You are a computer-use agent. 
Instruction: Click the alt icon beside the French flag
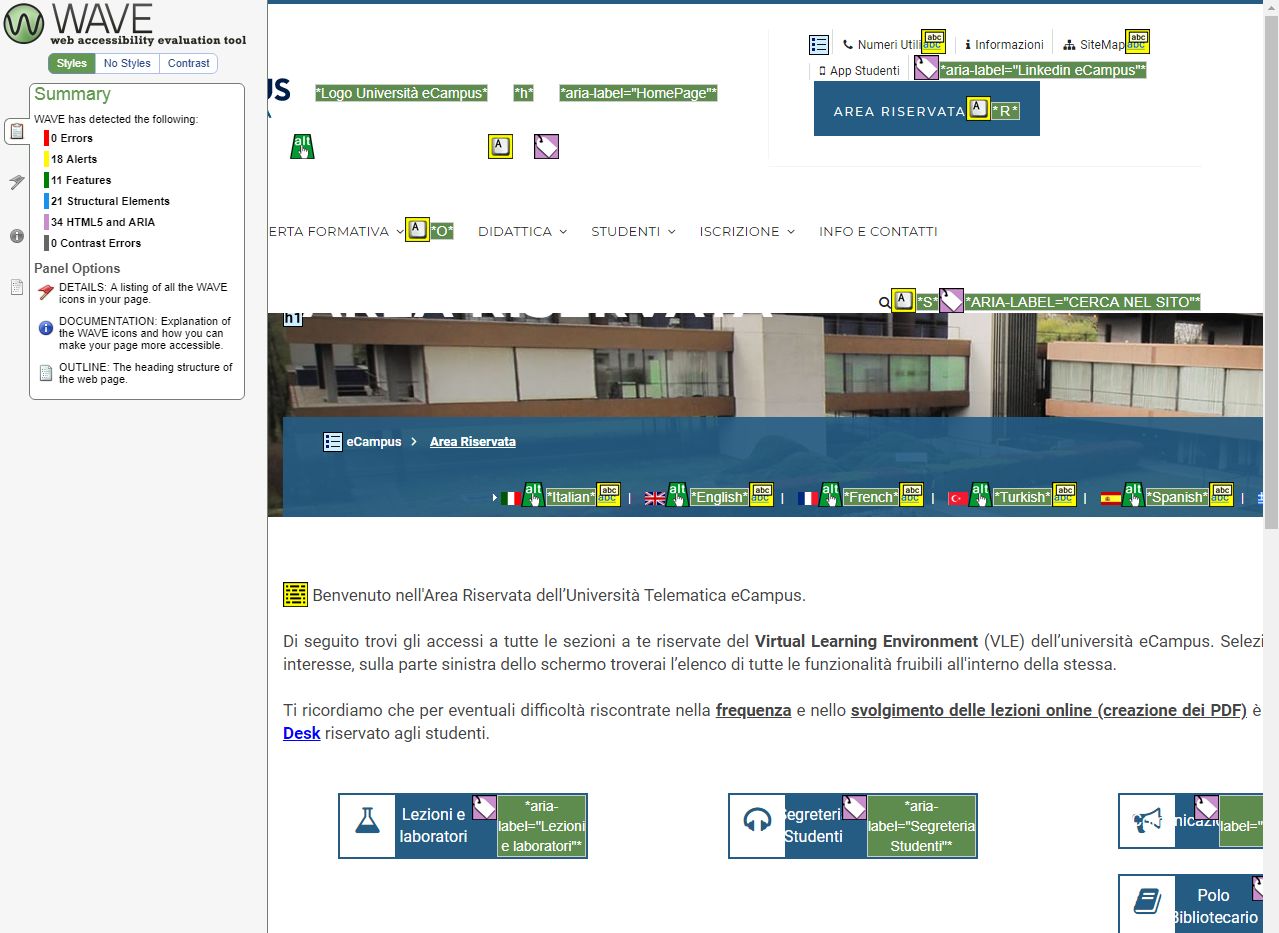[831, 495]
